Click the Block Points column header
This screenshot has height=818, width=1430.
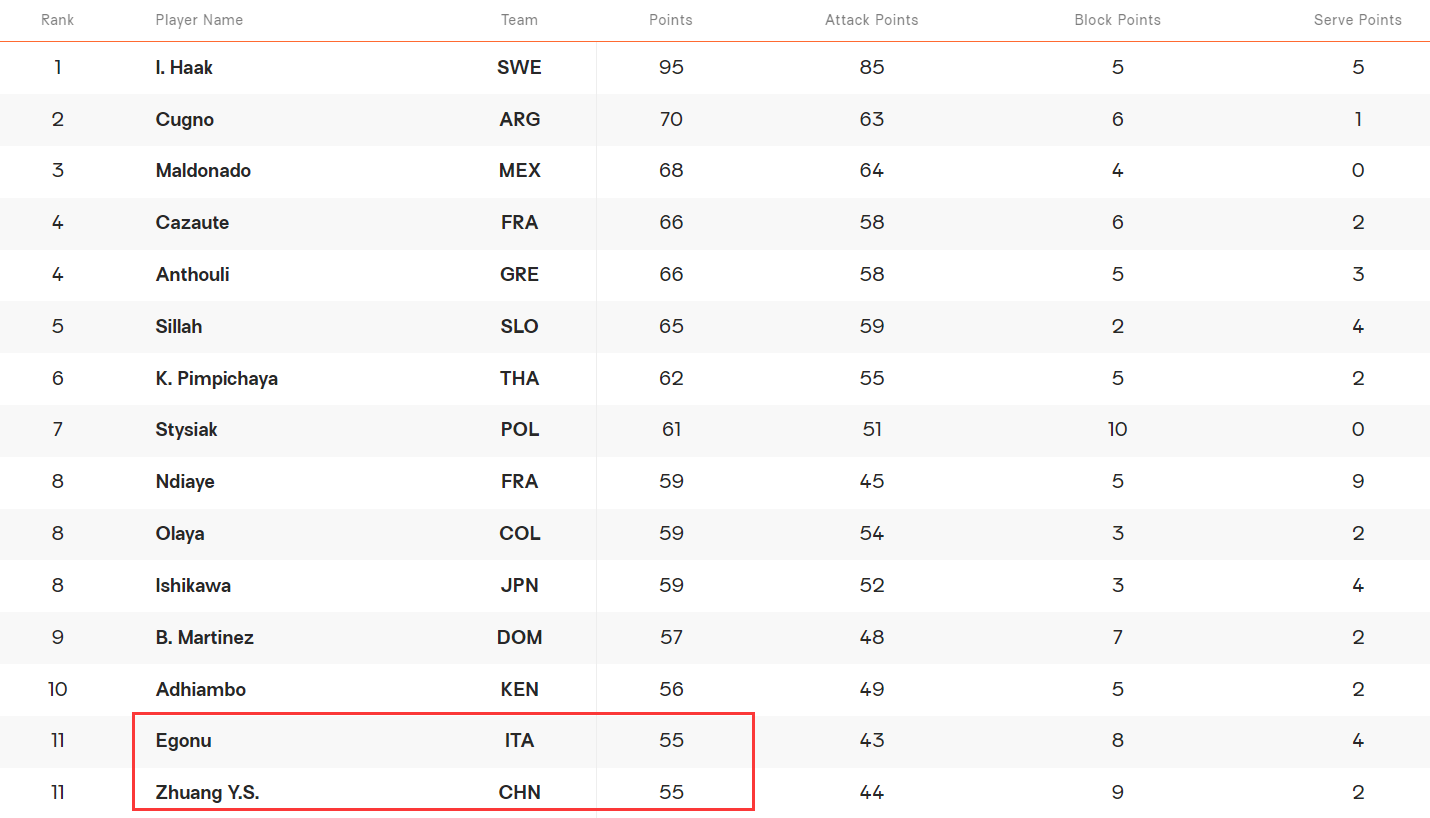[x=1117, y=20]
